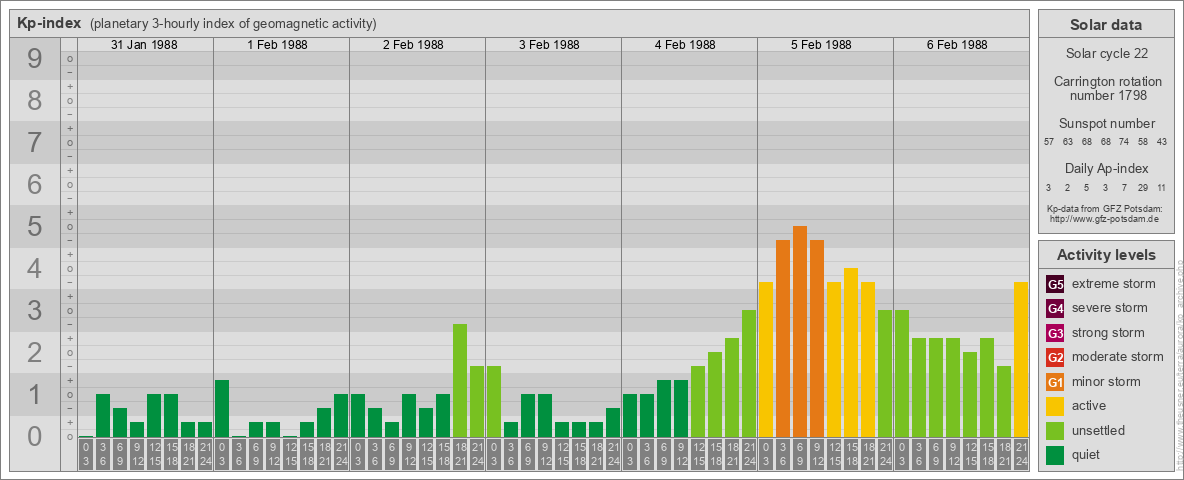Click the G4 severe storm badge
This screenshot has width=1184, height=480.
[1055, 308]
